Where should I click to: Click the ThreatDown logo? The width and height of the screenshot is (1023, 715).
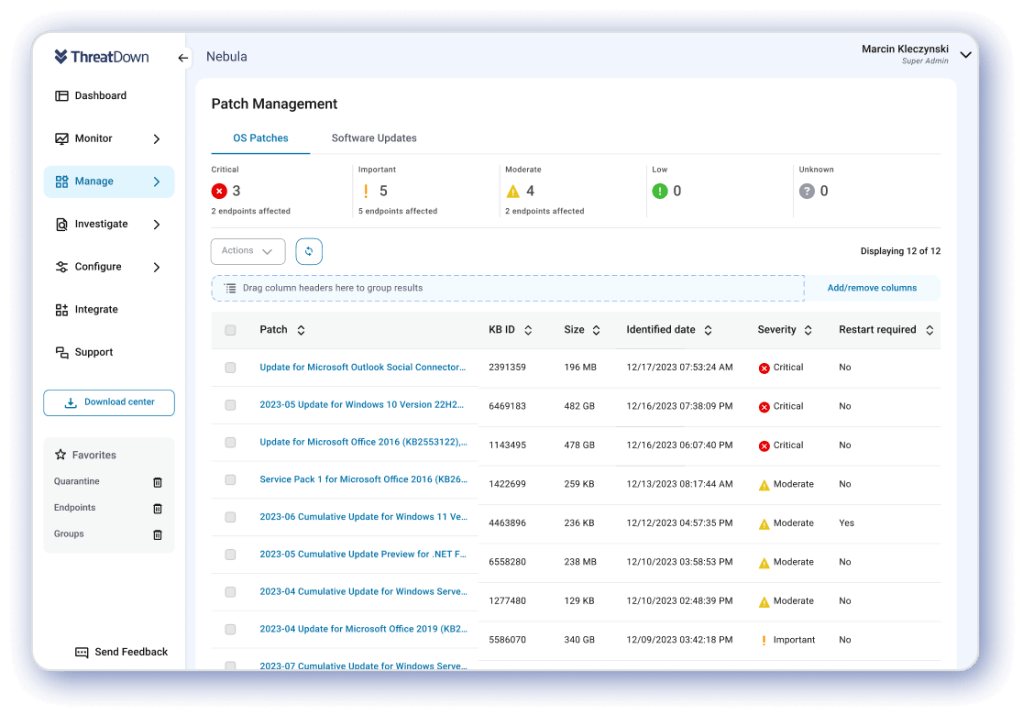click(102, 57)
